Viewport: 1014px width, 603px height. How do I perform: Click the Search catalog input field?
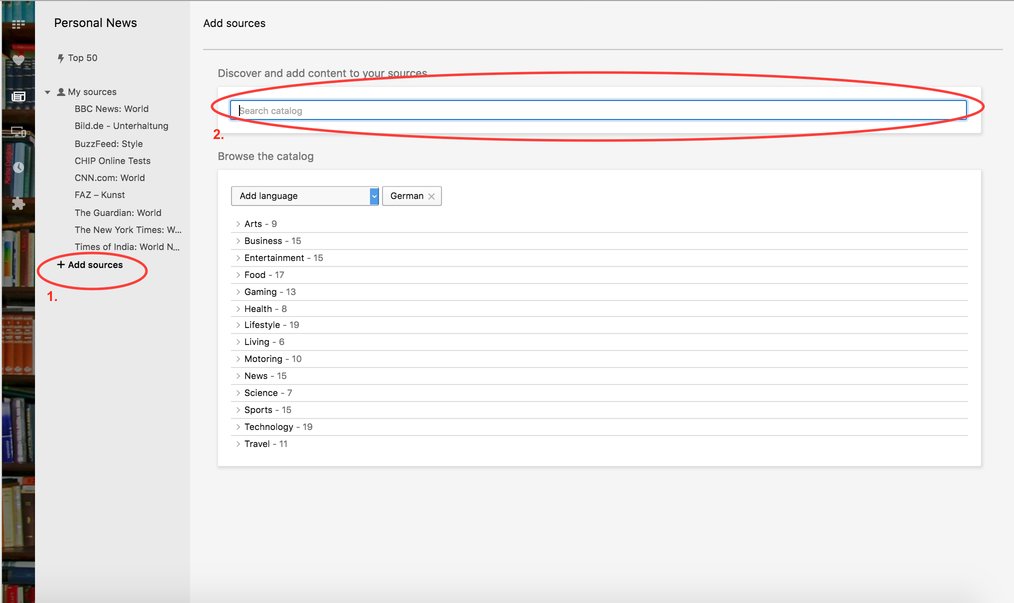click(x=598, y=110)
